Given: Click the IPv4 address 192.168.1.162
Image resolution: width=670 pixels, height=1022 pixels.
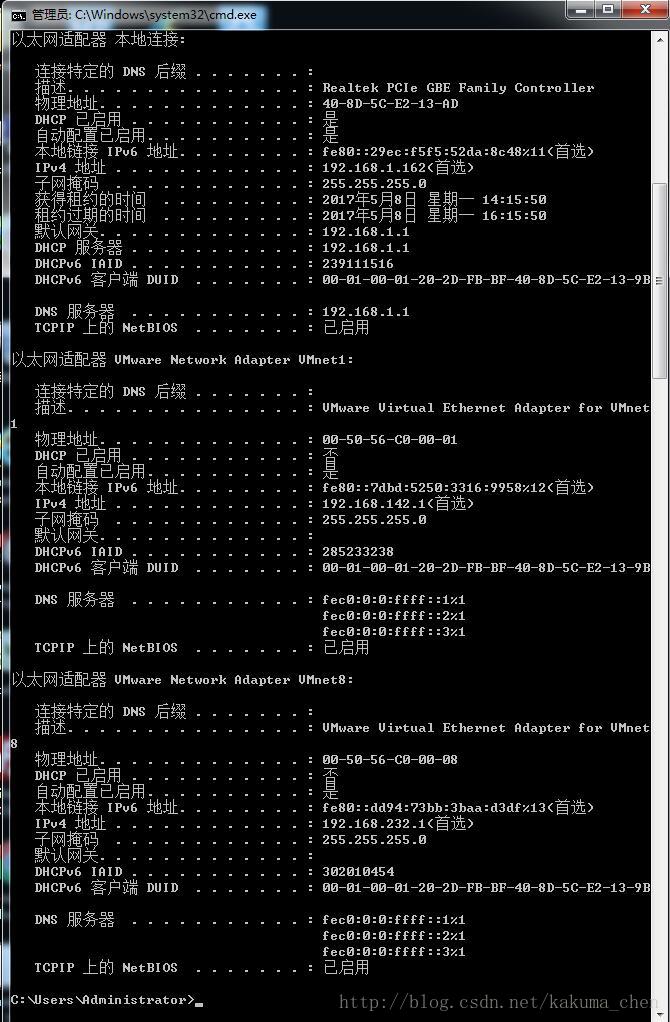Looking at the screenshot, I should coord(374,168).
